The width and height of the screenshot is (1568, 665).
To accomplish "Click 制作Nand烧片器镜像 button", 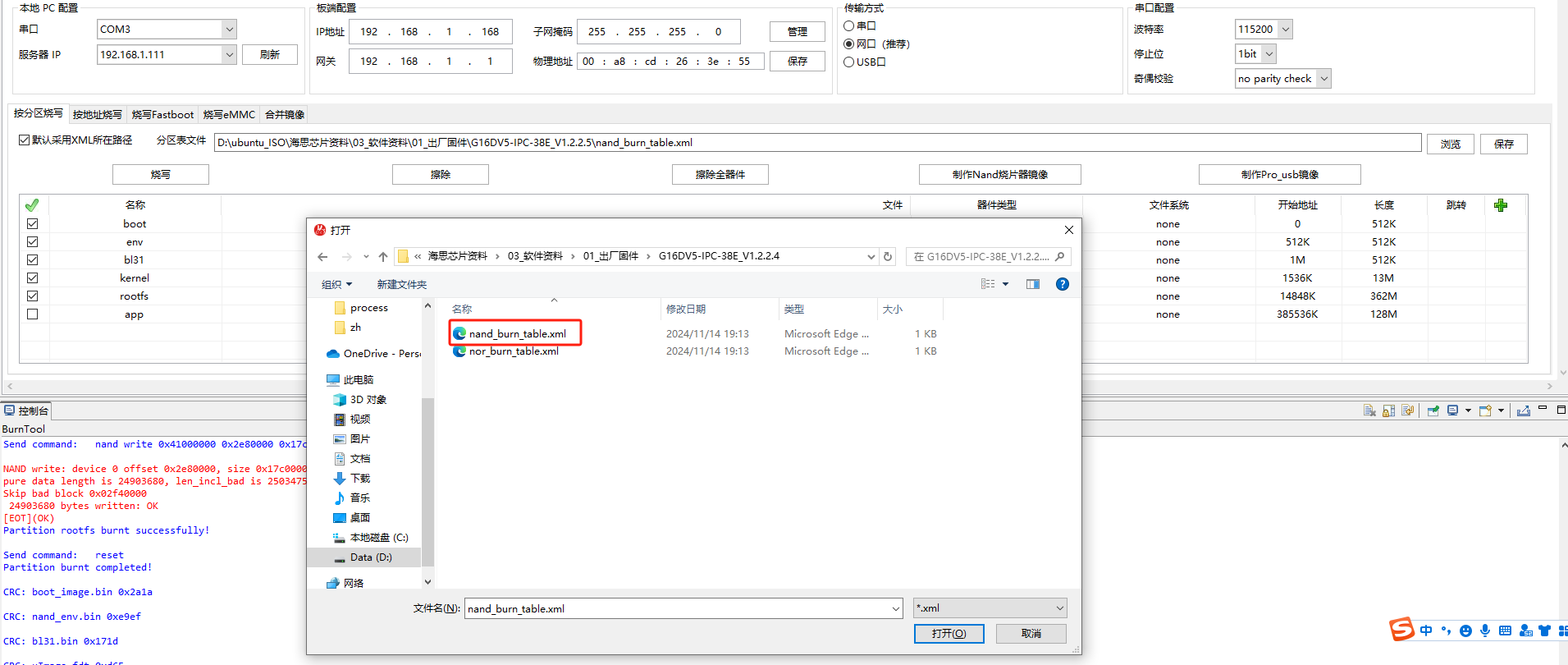I will [1000, 175].
